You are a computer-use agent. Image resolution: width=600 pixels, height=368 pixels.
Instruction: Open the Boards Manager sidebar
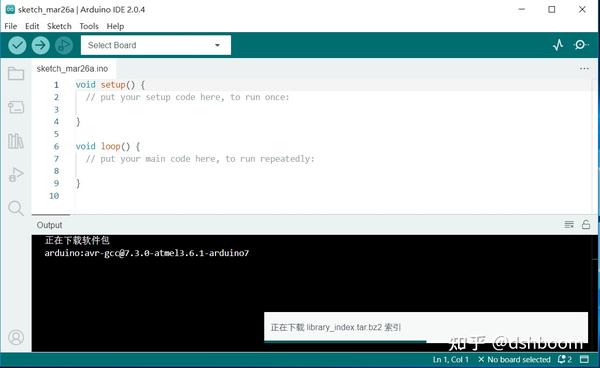[16, 107]
